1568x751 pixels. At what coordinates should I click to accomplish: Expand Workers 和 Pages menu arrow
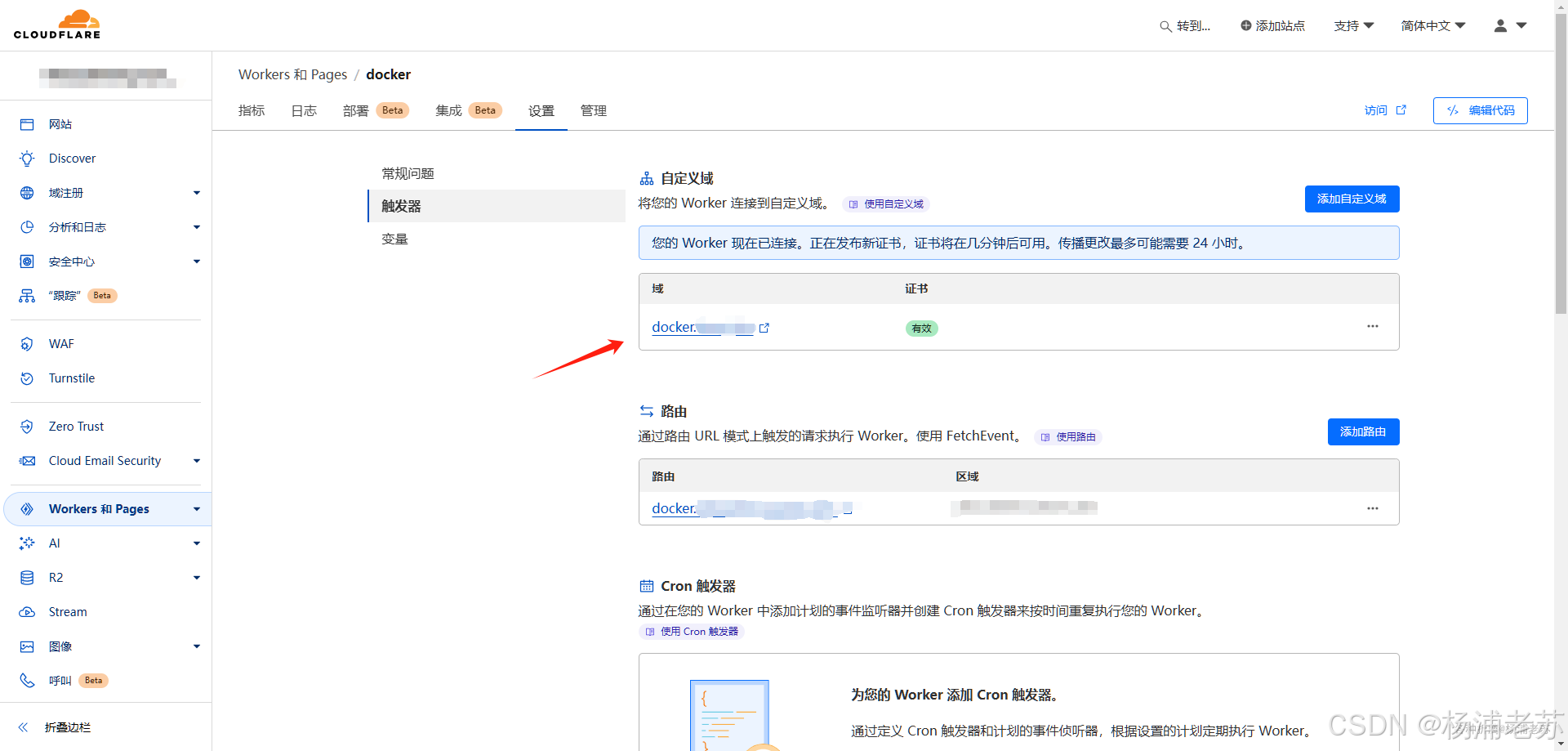tap(197, 509)
